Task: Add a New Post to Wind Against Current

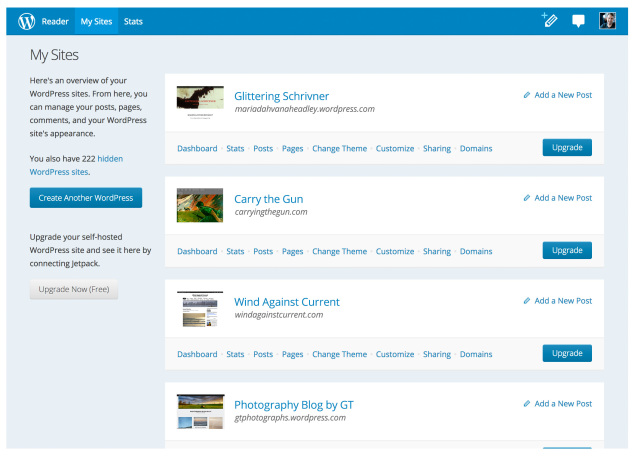Action: (558, 301)
